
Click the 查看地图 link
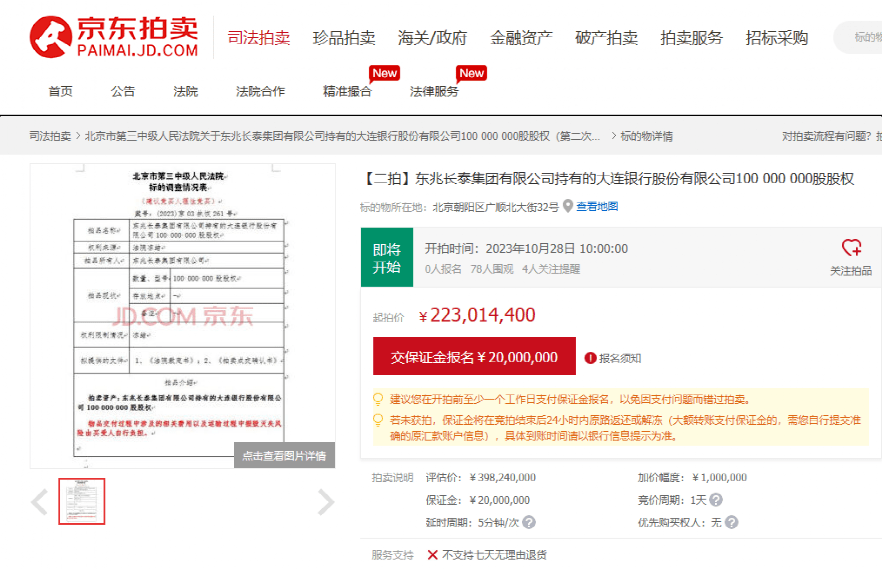click(x=597, y=207)
